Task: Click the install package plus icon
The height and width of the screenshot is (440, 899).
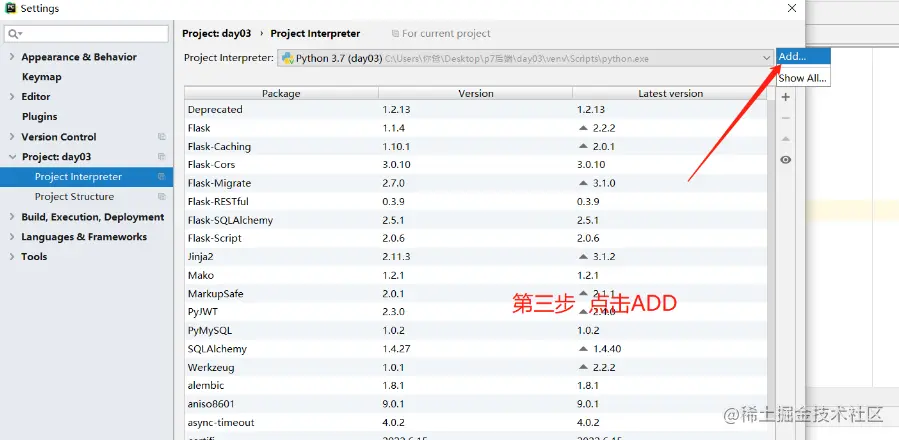Action: click(x=785, y=97)
